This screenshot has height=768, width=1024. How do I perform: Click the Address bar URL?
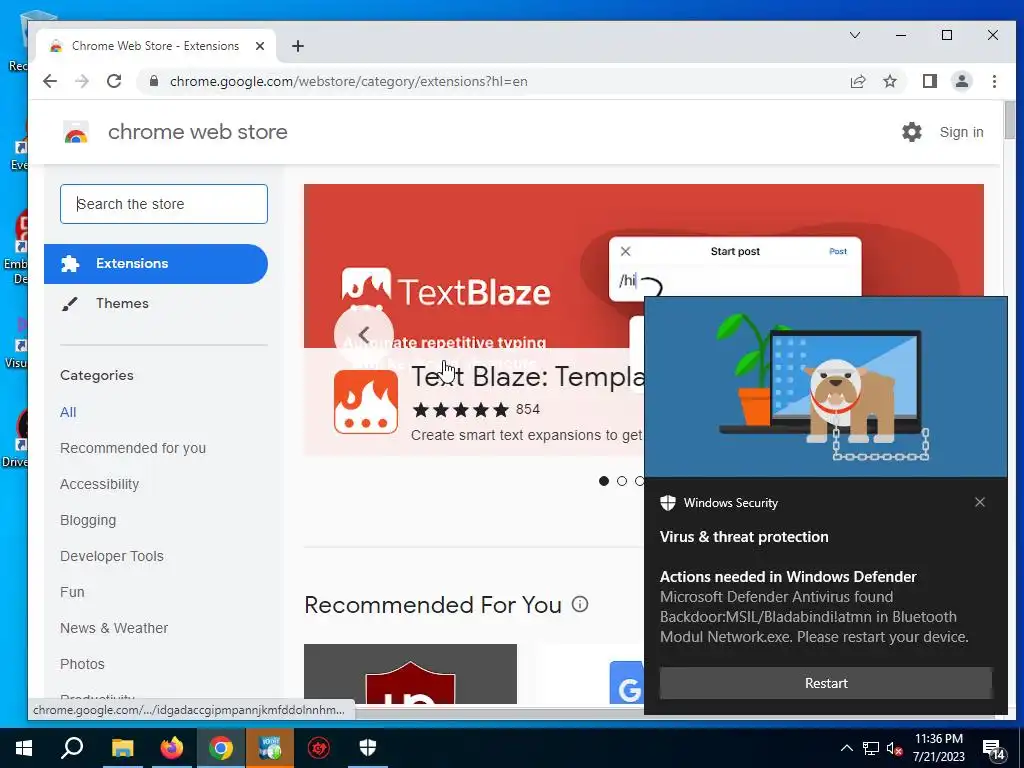348,81
